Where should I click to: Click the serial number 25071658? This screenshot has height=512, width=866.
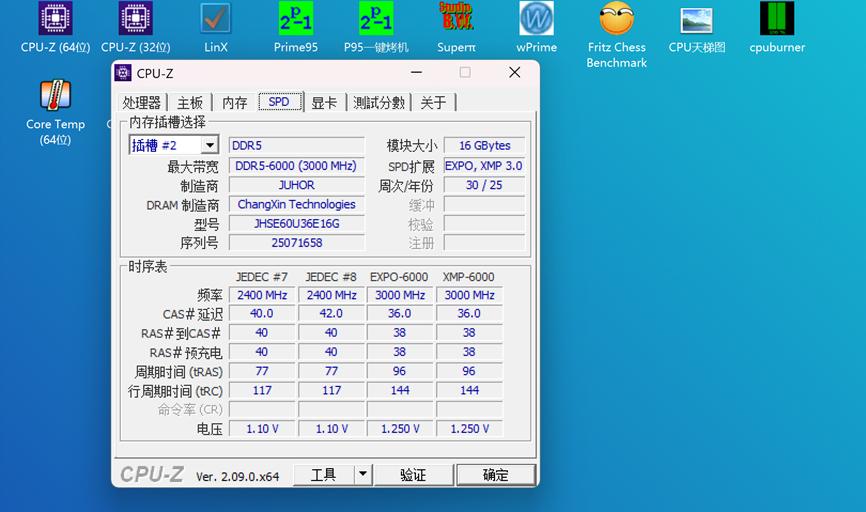297,242
